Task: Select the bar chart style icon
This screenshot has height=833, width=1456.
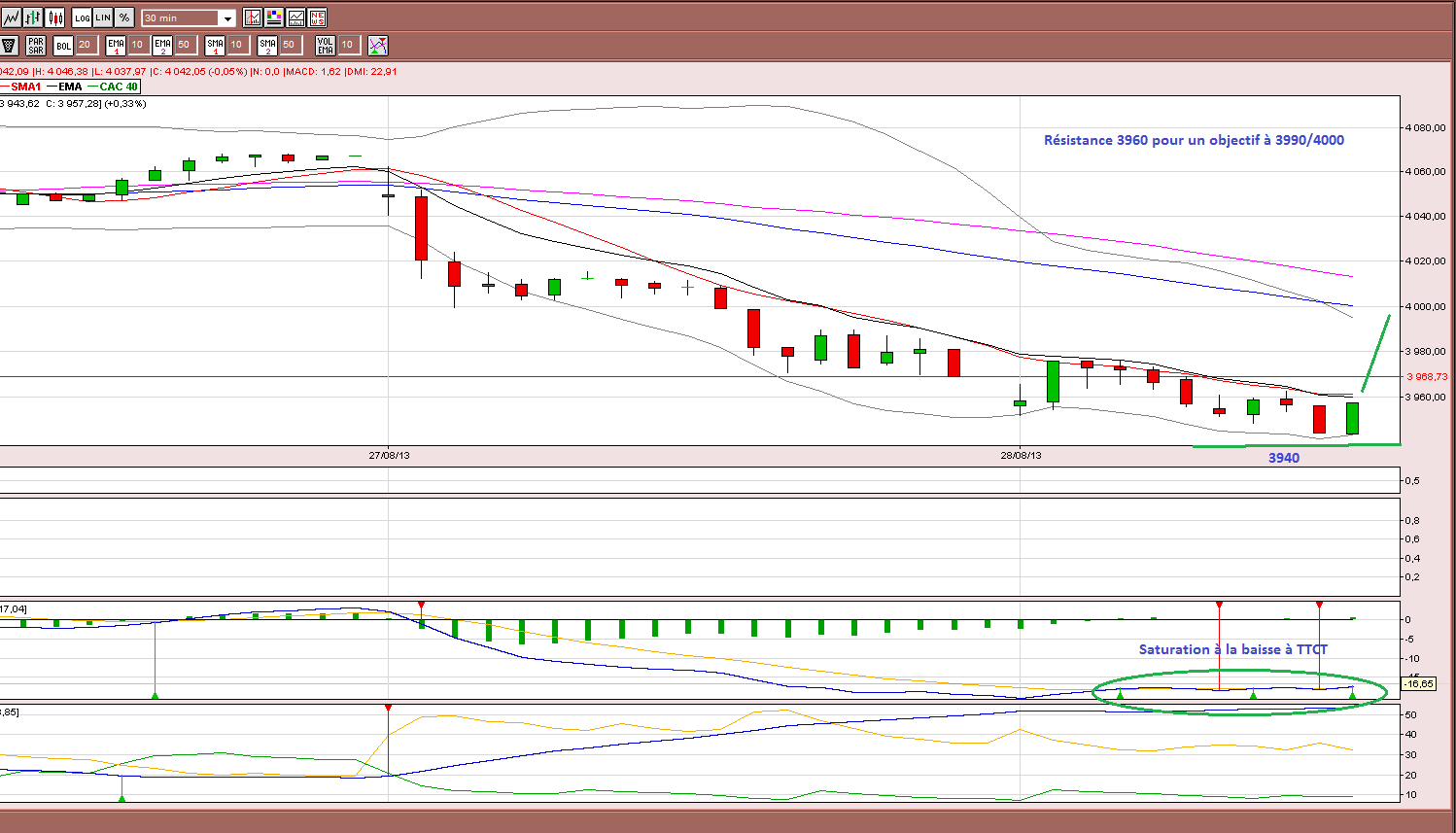Action: [33, 17]
